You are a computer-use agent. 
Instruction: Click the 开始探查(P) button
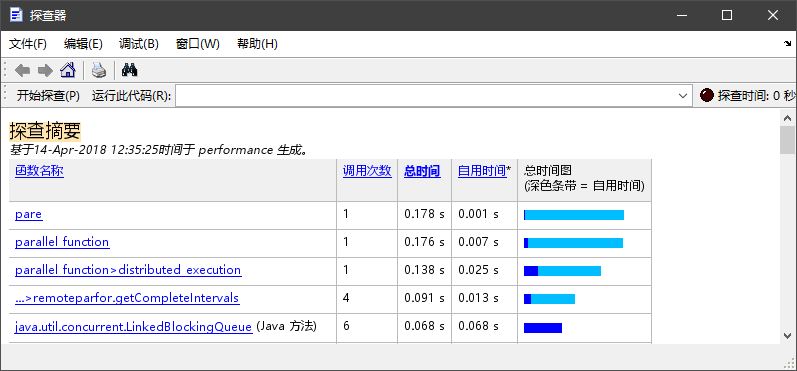pyautogui.click(x=48, y=96)
